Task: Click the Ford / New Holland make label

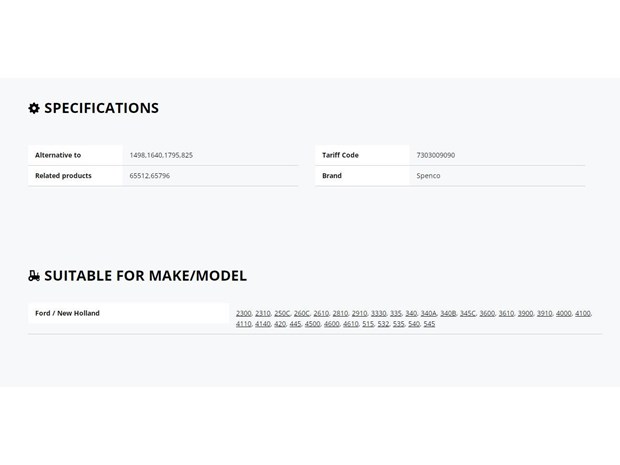Action: pyautogui.click(x=67, y=313)
